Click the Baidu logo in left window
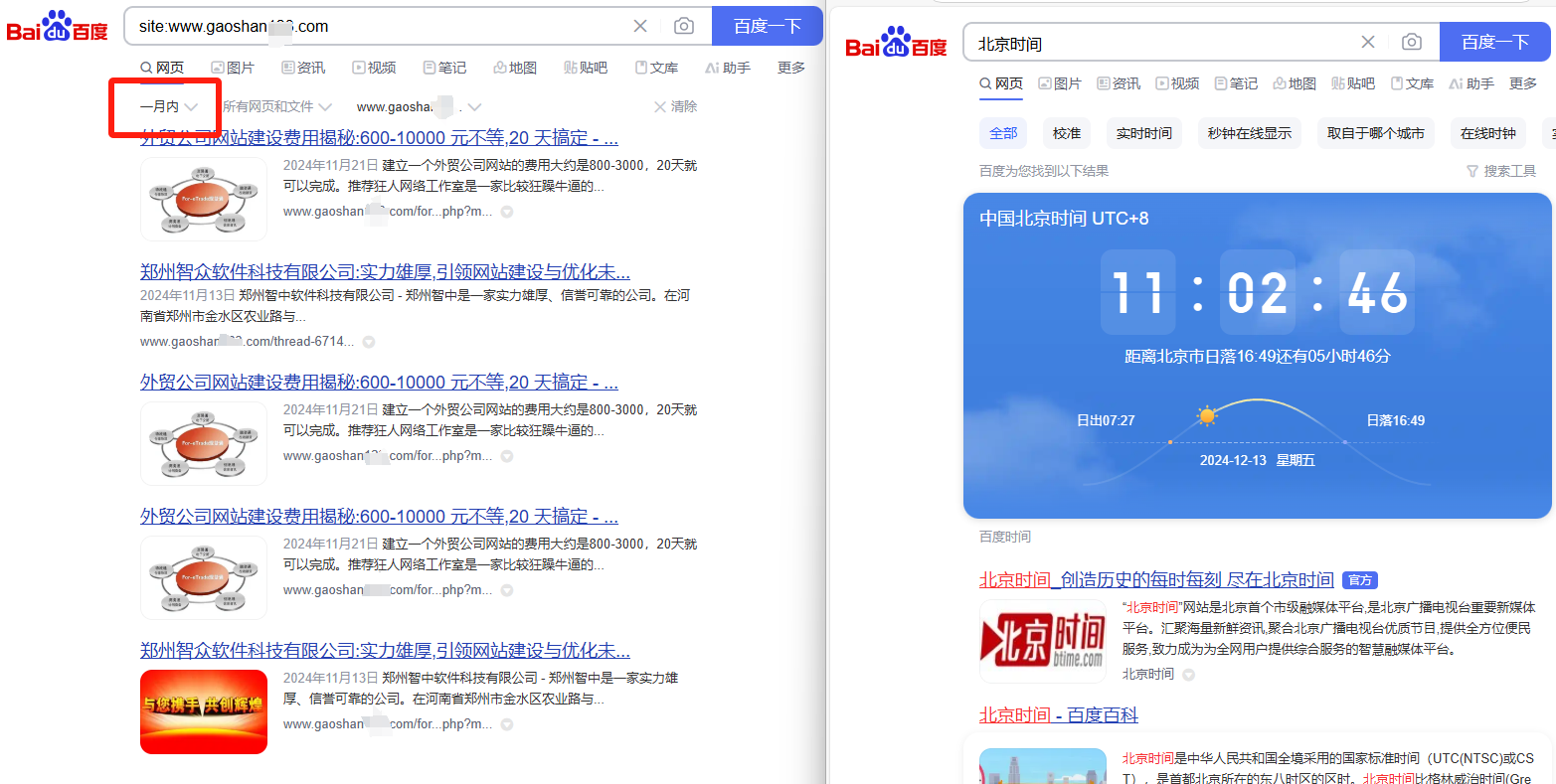 [57, 27]
